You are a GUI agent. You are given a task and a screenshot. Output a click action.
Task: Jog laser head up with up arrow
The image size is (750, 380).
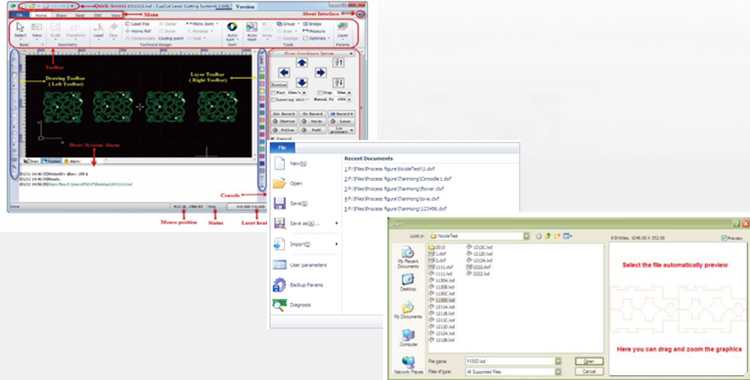pyautogui.click(x=302, y=63)
